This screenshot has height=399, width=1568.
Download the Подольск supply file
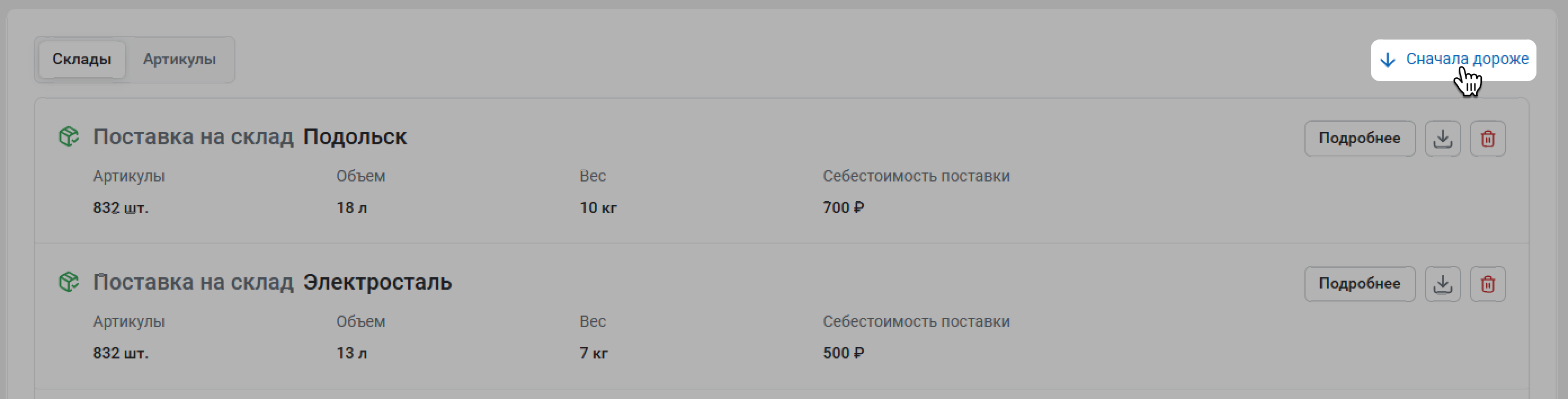[1442, 138]
